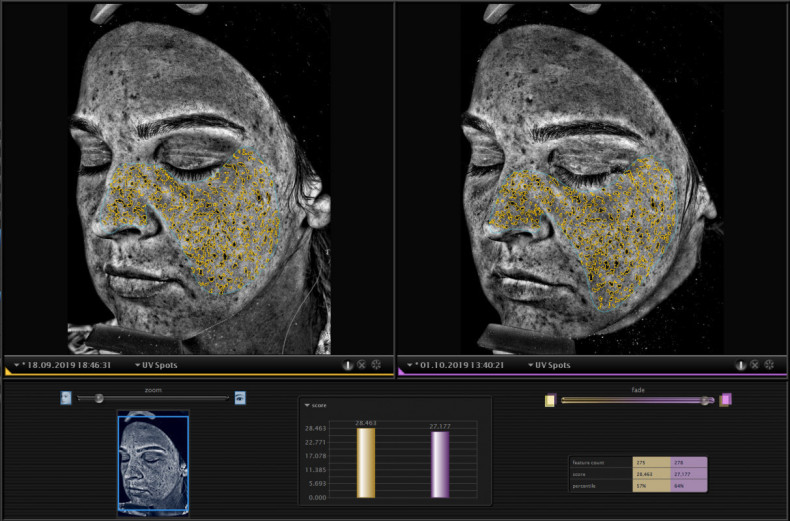The height and width of the screenshot is (521, 790).
Task: Click the purple 27.177 score bar
Action: [x=440, y=465]
